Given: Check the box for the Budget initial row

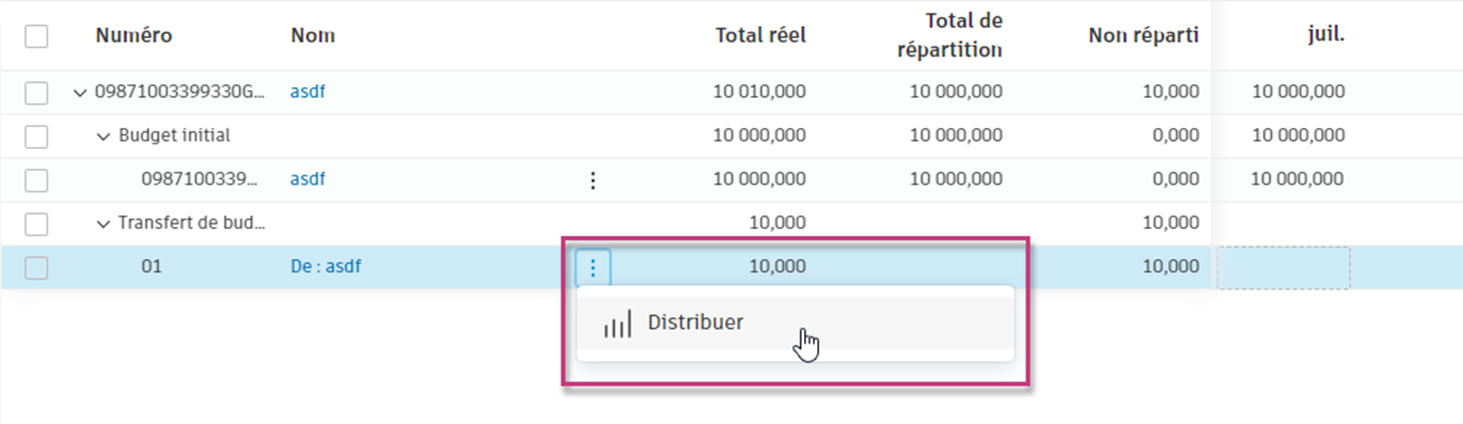Looking at the screenshot, I should [36, 137].
